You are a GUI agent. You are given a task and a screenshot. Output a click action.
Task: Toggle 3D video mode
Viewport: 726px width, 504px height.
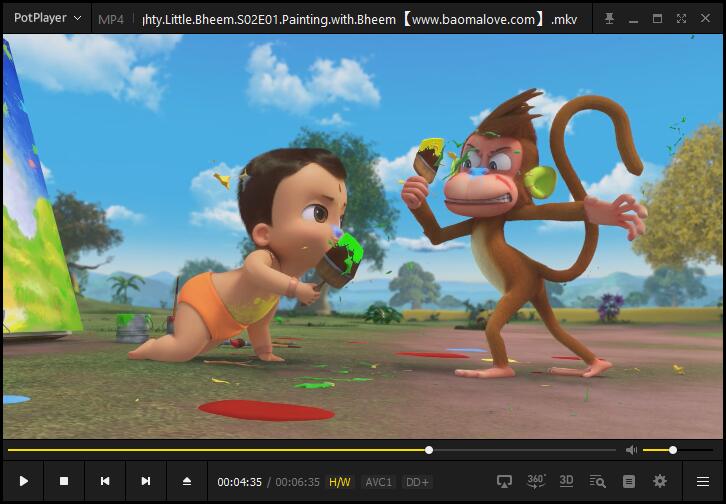pos(566,481)
